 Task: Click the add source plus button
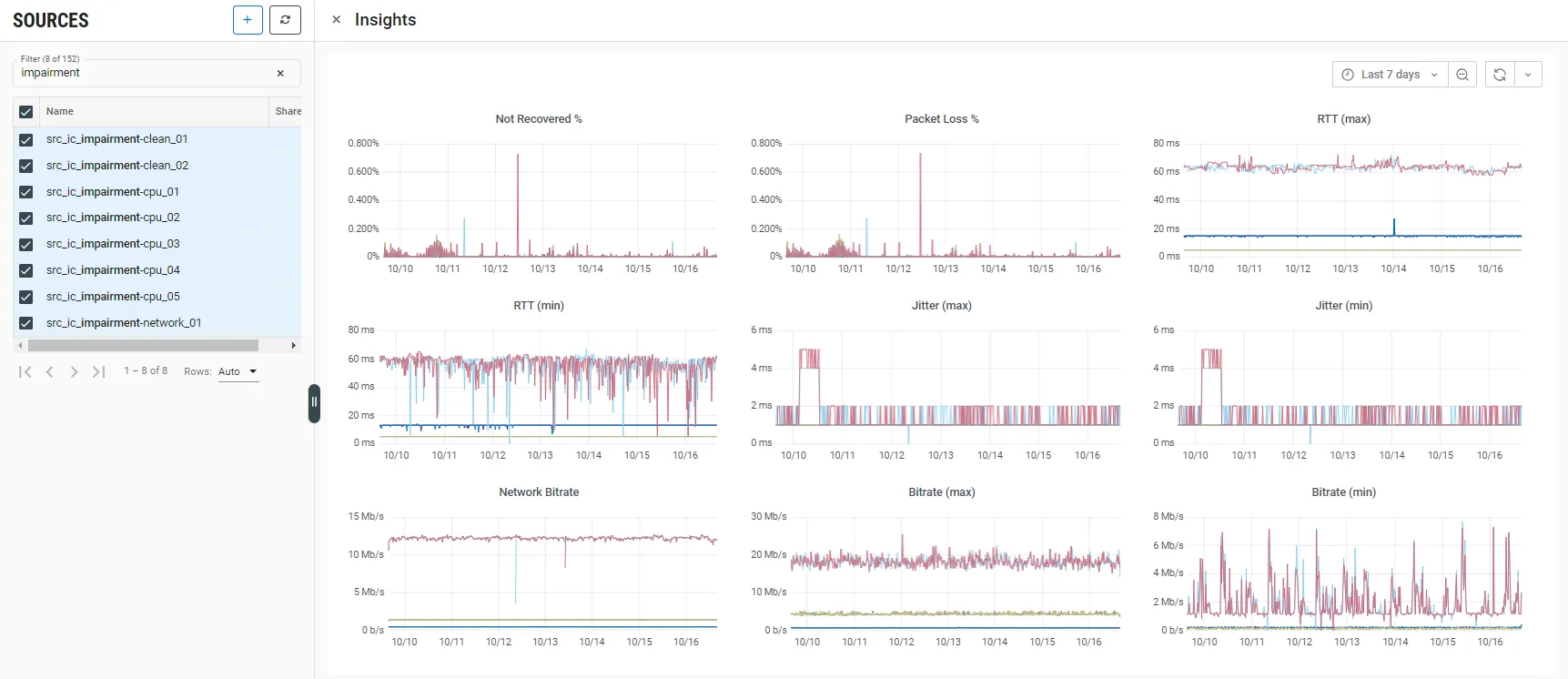coord(248,20)
